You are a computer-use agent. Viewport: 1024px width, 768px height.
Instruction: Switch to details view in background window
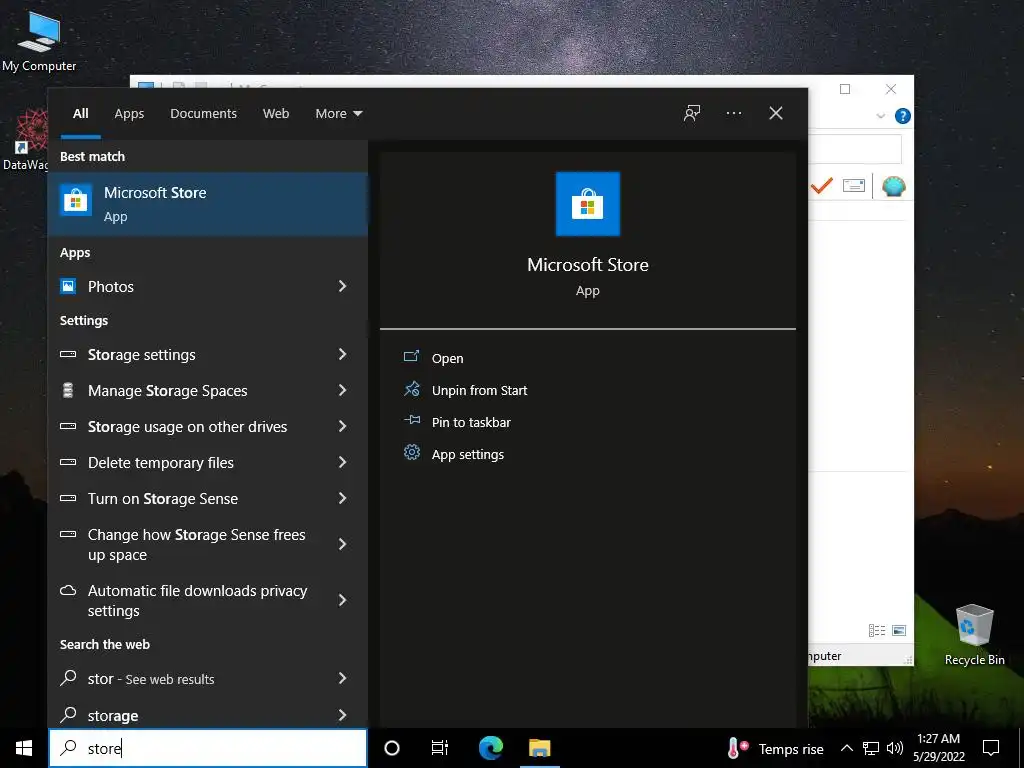[876, 630]
